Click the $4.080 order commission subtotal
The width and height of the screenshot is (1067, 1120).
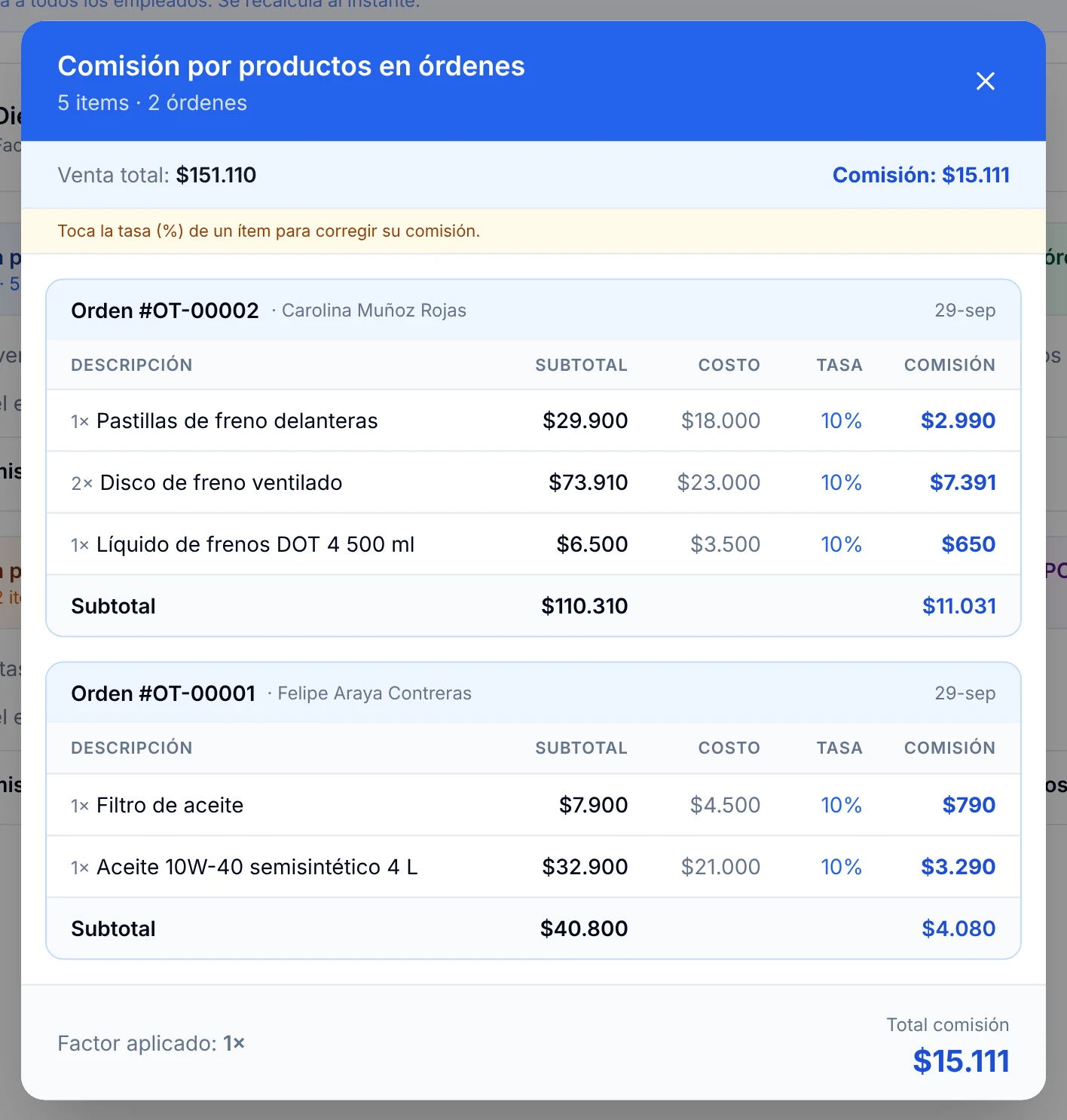pyautogui.click(x=959, y=929)
